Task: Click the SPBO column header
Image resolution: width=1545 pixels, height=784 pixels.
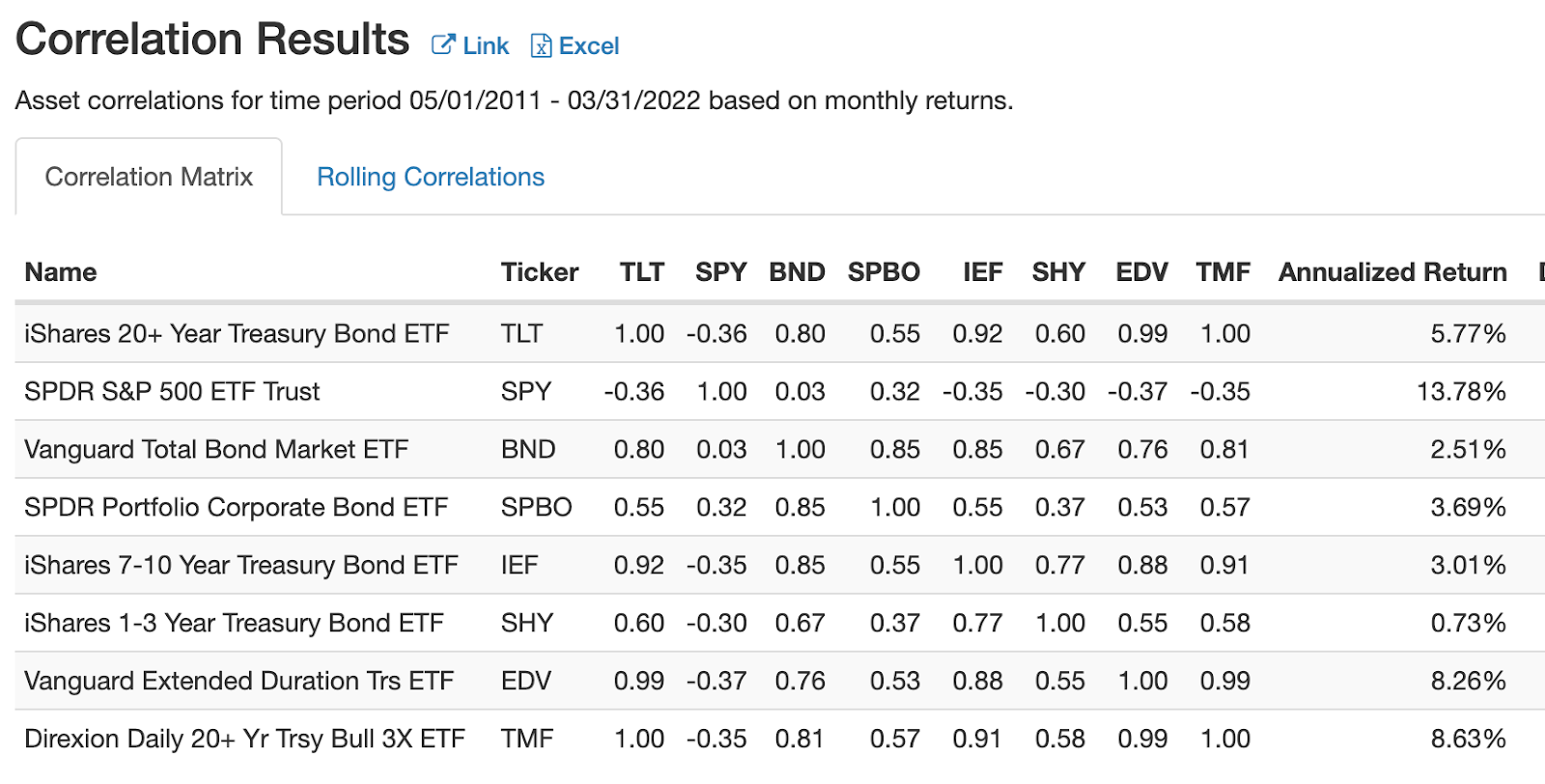Action: (x=884, y=272)
